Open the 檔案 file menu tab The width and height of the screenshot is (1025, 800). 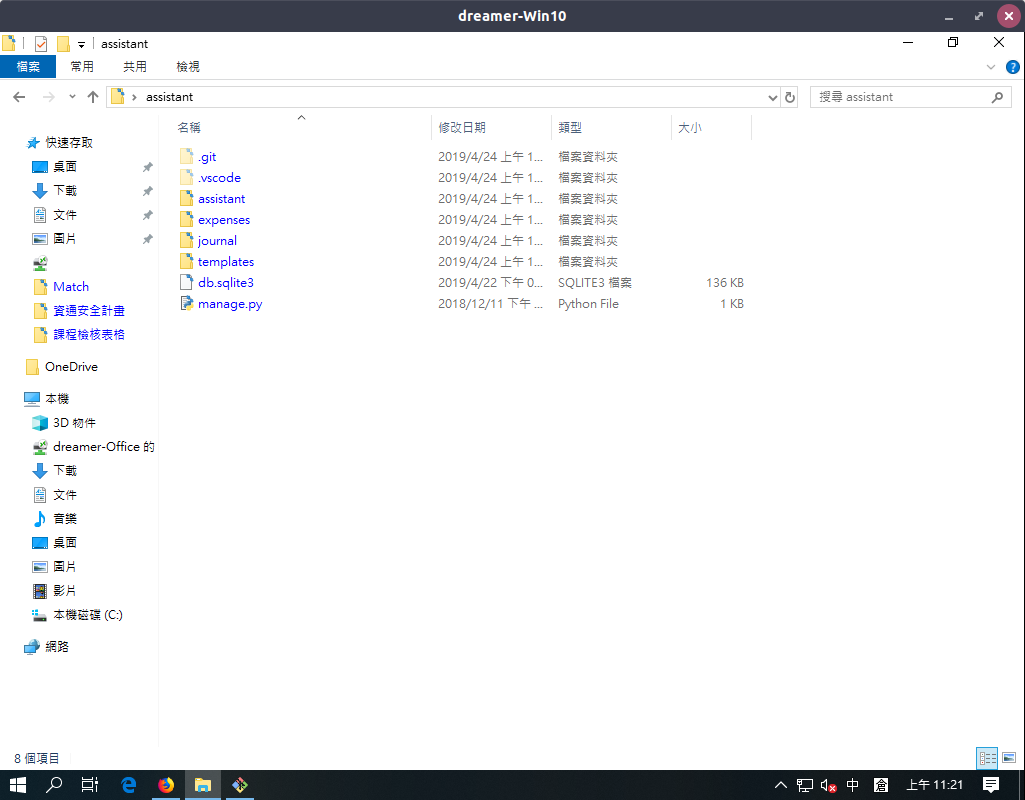[28, 67]
